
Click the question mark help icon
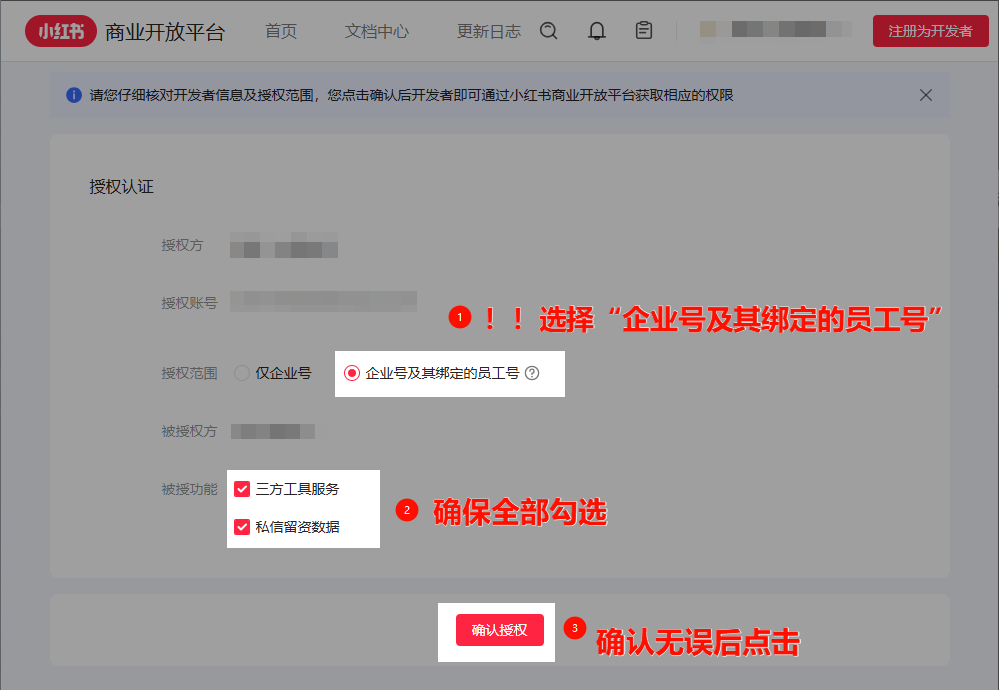click(x=532, y=373)
